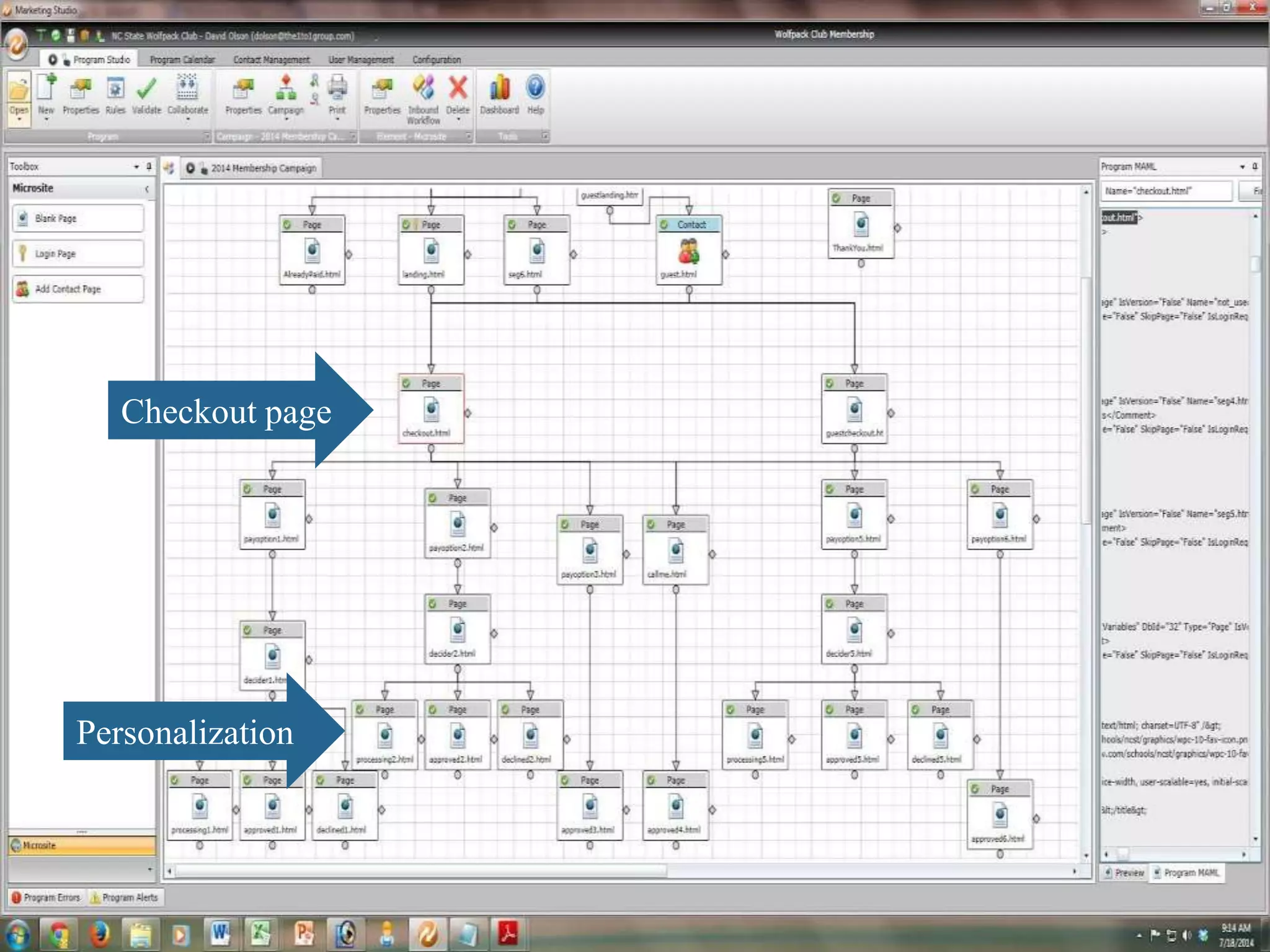The width and height of the screenshot is (1270, 952).
Task: Collapse the Microsite toolbox section
Action: pos(147,188)
